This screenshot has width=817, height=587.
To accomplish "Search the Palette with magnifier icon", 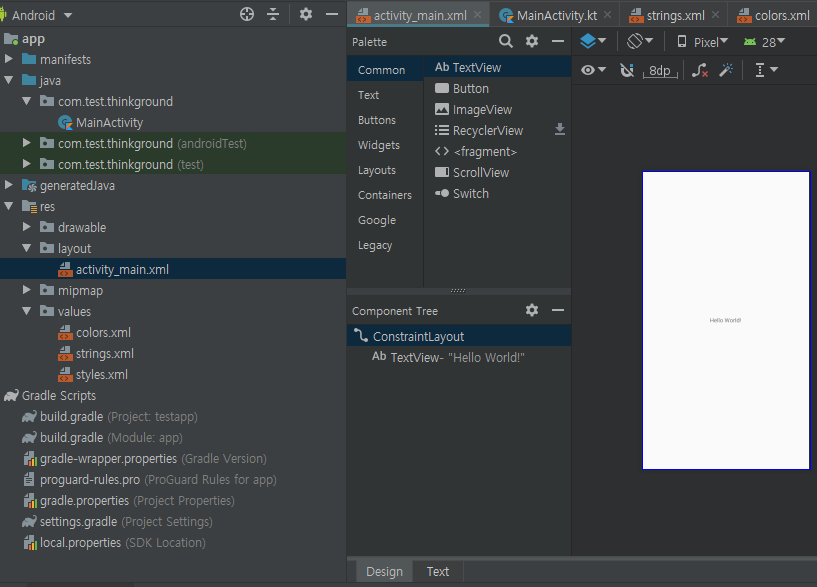I will (x=505, y=41).
